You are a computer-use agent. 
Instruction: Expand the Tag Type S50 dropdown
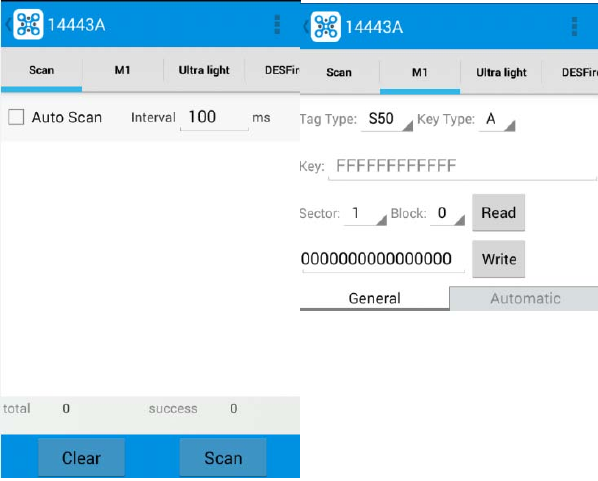click(x=387, y=119)
